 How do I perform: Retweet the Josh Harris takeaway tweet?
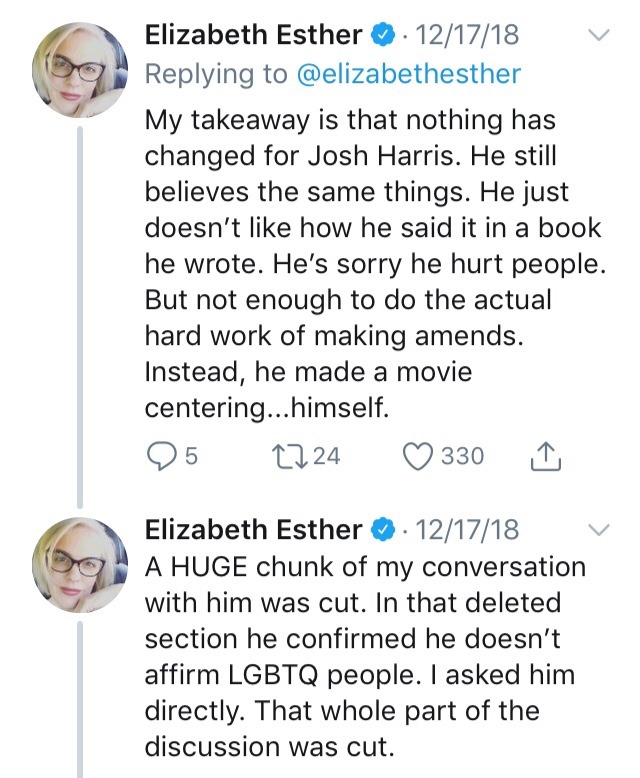pyautogui.click(x=289, y=457)
